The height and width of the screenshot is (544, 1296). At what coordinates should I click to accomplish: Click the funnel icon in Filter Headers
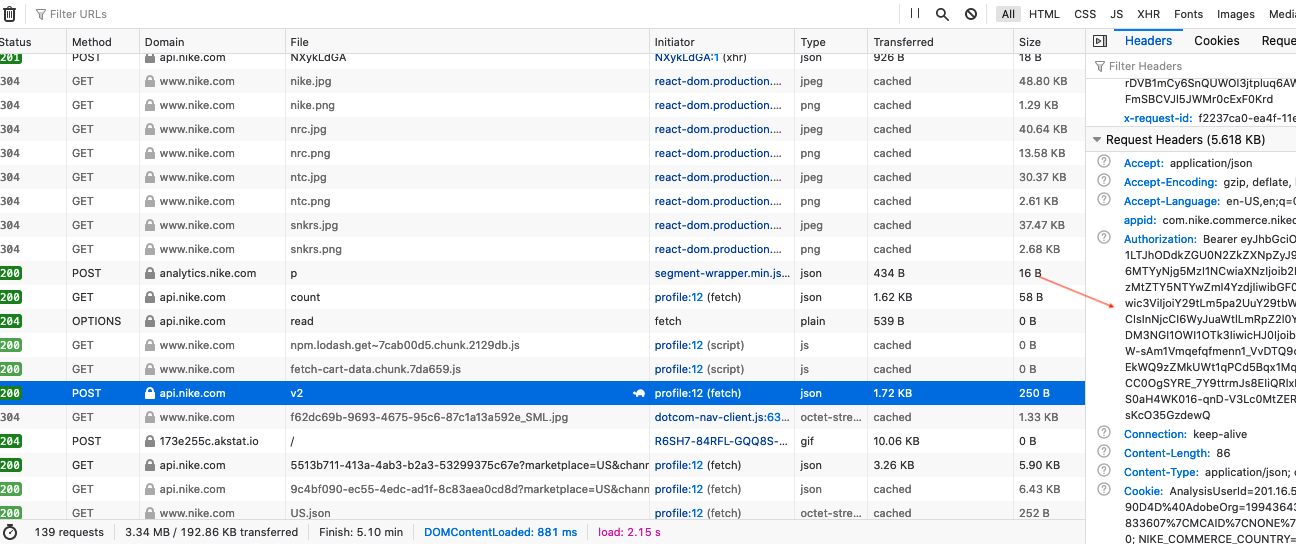(x=1101, y=66)
